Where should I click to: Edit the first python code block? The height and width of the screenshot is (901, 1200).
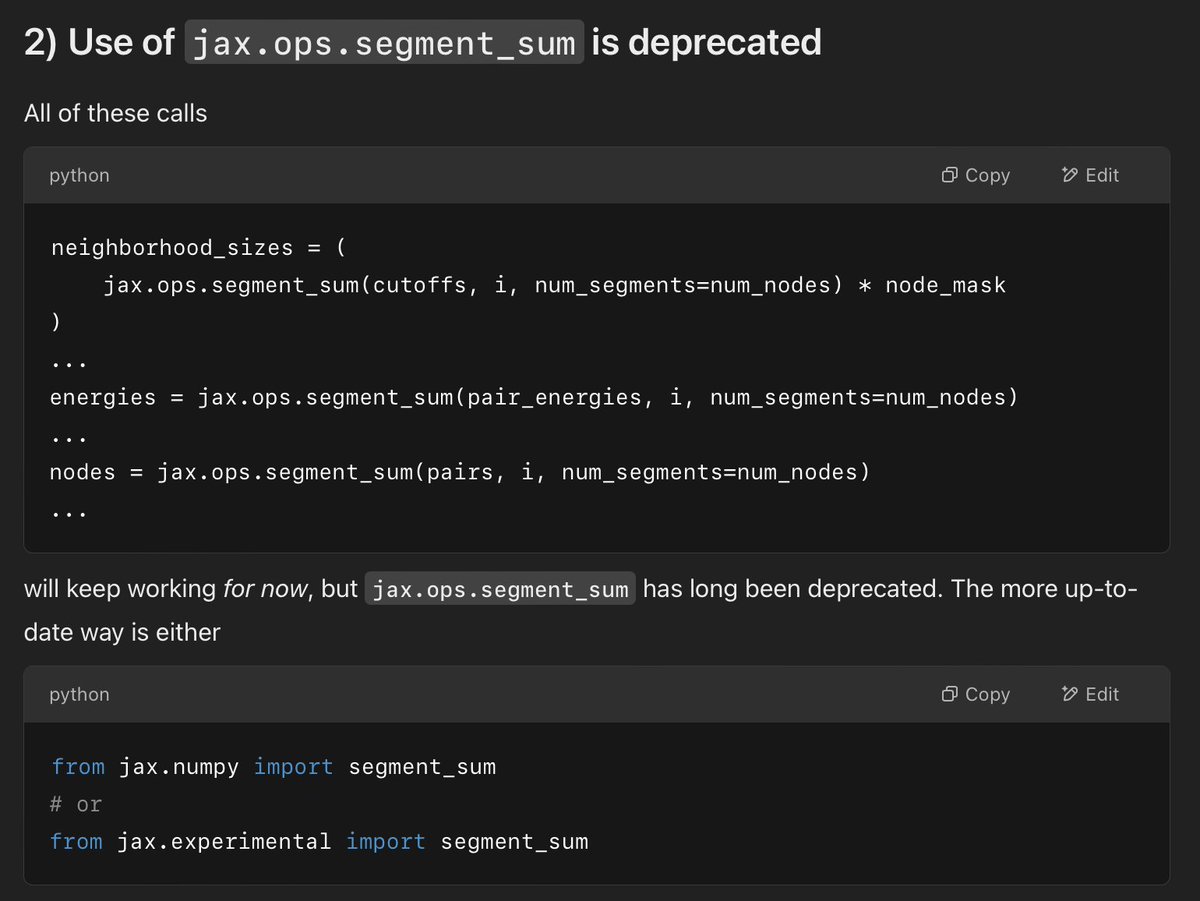(1090, 175)
